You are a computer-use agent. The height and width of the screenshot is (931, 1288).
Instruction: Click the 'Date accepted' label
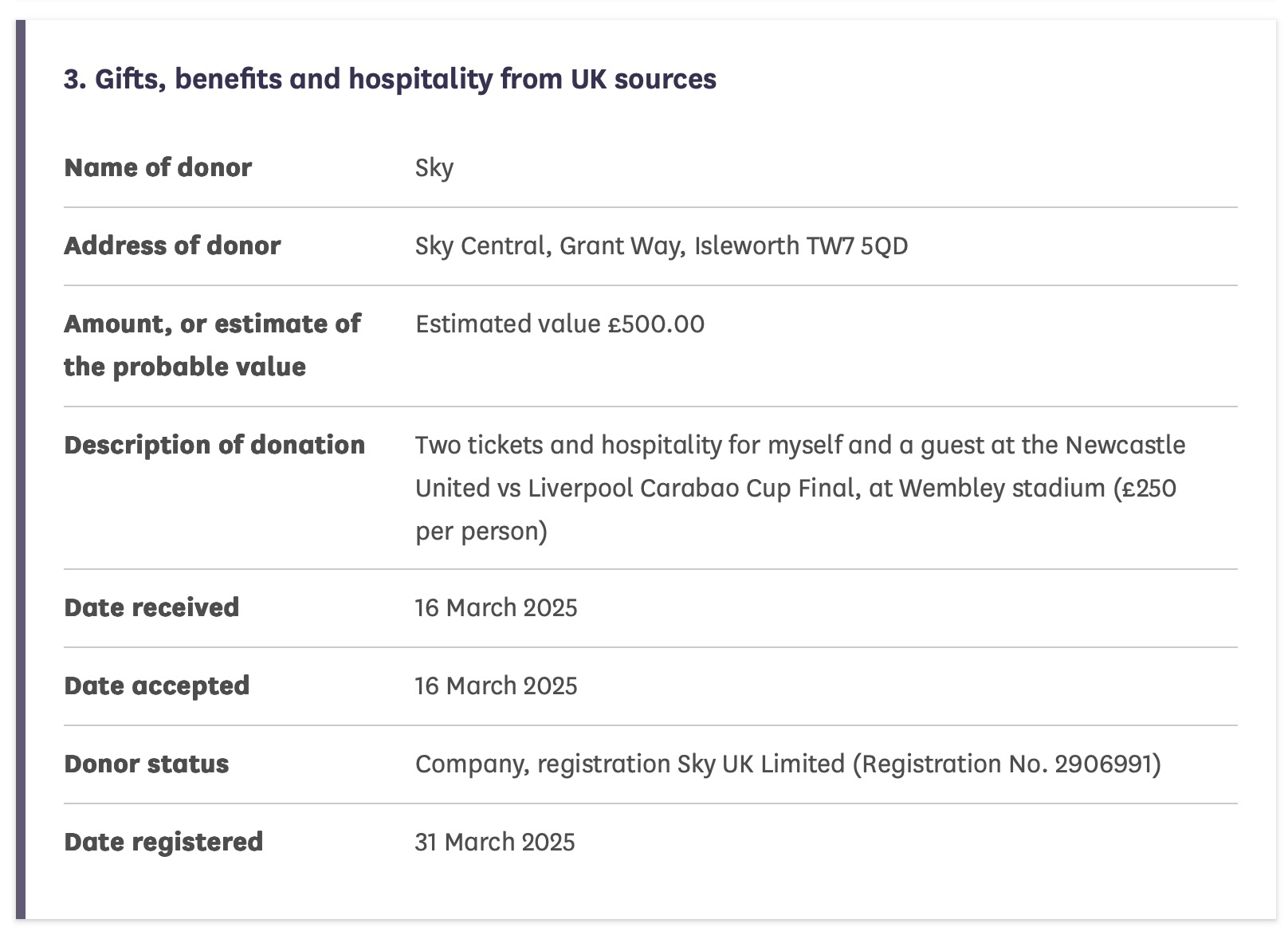pos(156,685)
